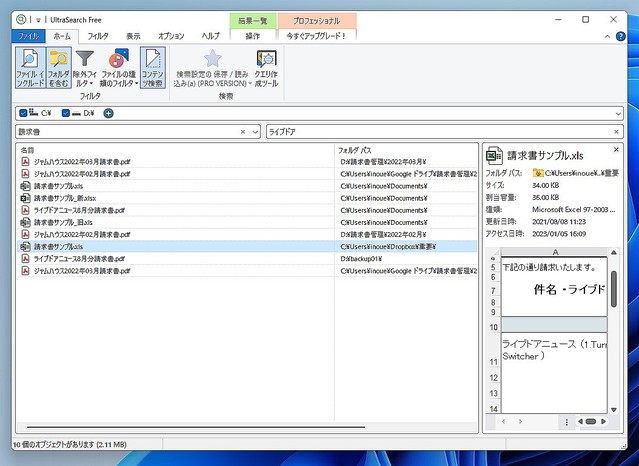Close the 請求書サンプル.xls preview pane
This screenshot has width=639, height=466.
(x=616, y=150)
